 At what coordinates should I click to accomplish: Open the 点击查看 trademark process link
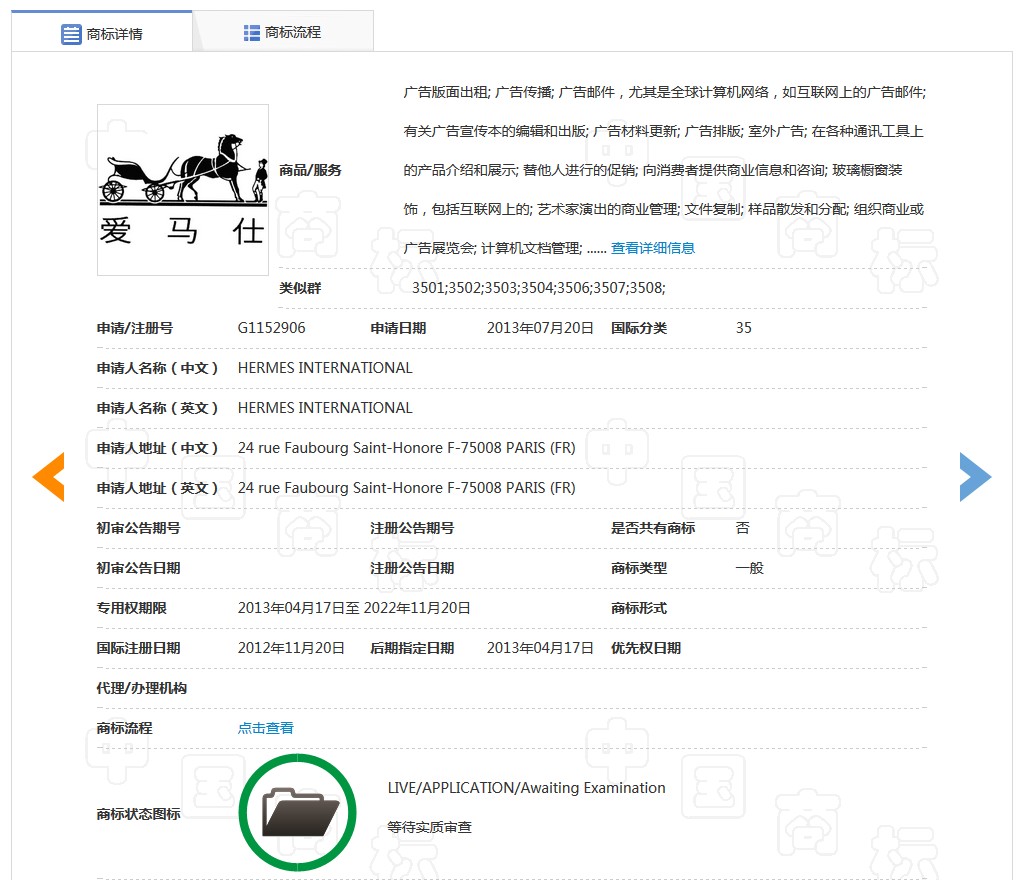point(265,728)
